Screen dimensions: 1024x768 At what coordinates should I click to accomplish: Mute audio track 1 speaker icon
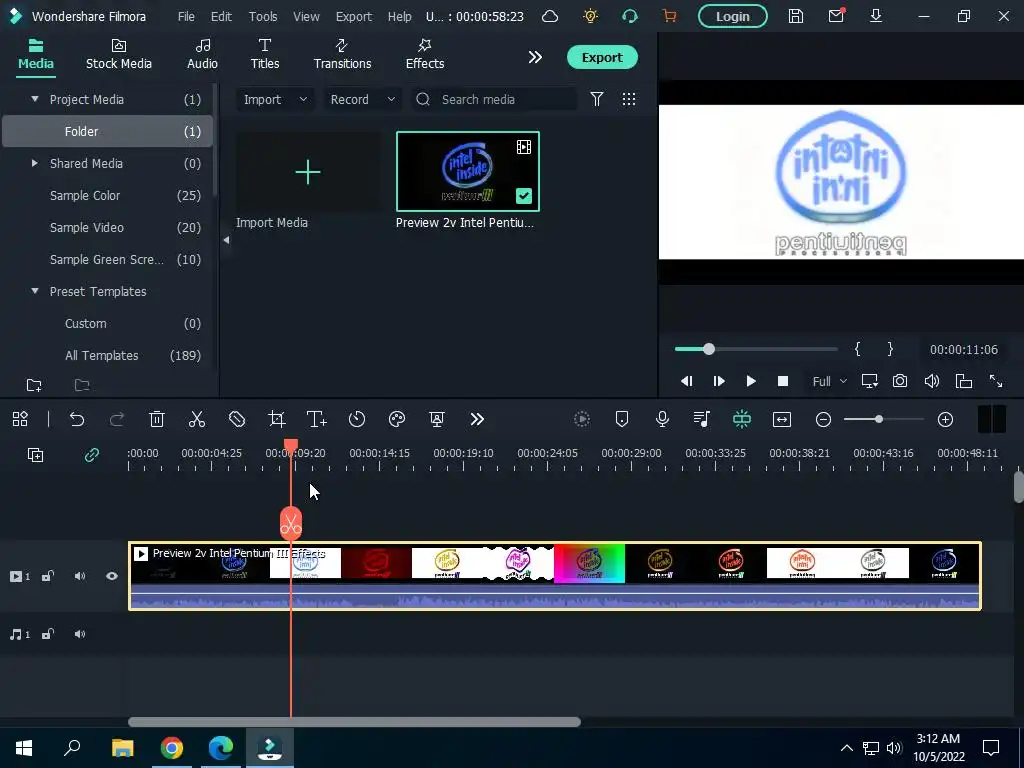80,634
